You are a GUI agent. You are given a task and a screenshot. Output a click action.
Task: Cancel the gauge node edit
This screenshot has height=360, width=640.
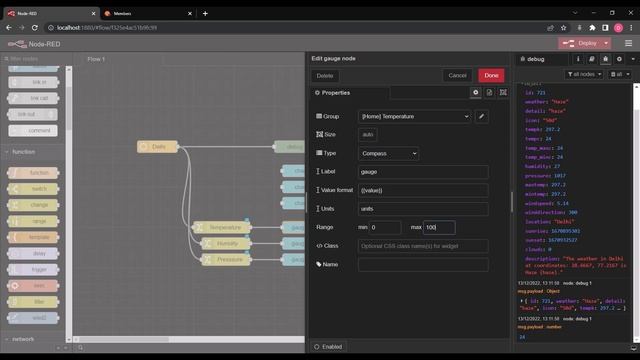point(457,76)
